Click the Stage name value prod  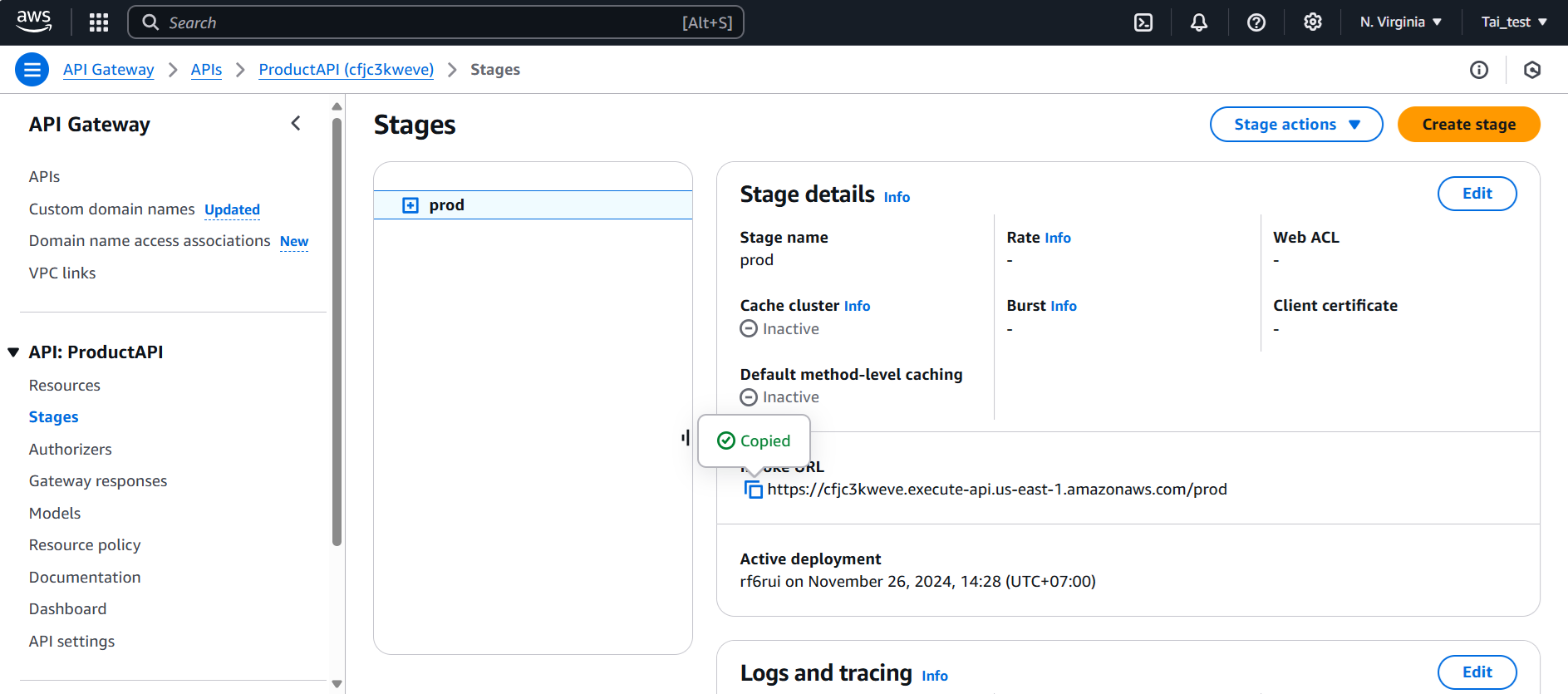pos(757,260)
